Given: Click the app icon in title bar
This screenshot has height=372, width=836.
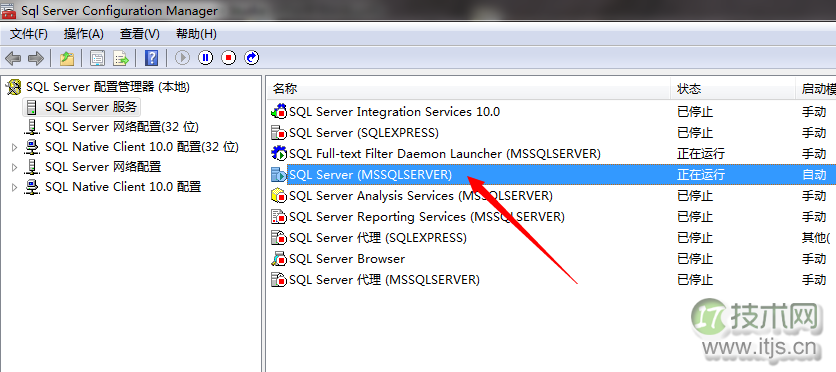Looking at the screenshot, I should pyautogui.click(x=9, y=10).
